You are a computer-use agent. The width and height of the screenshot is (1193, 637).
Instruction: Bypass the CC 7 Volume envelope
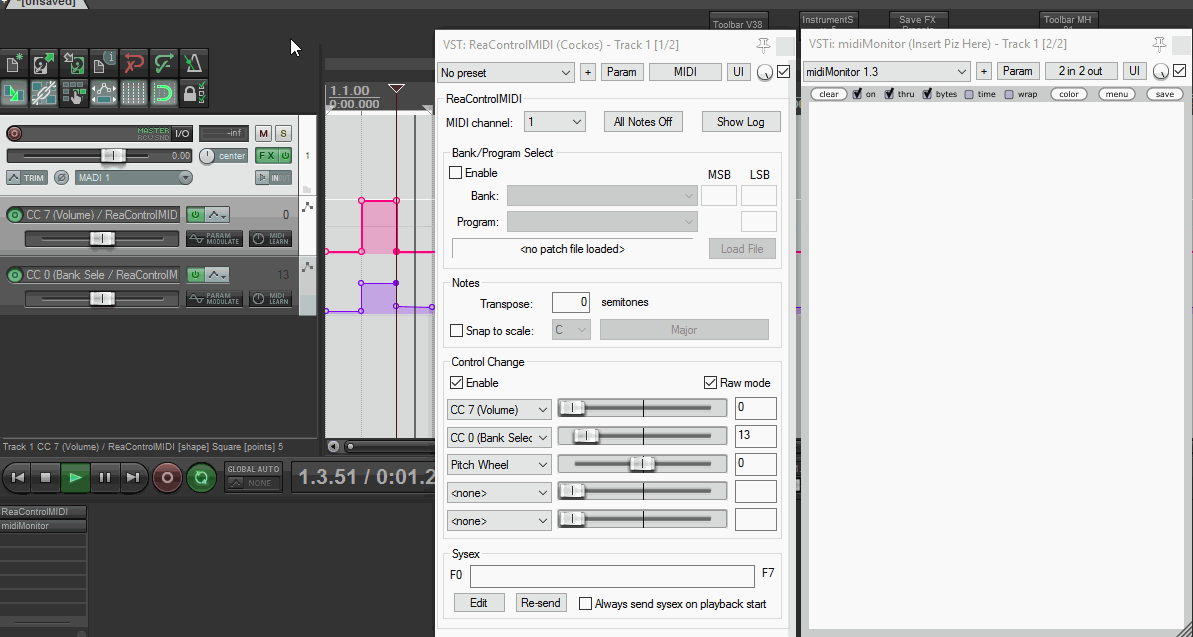click(195, 215)
